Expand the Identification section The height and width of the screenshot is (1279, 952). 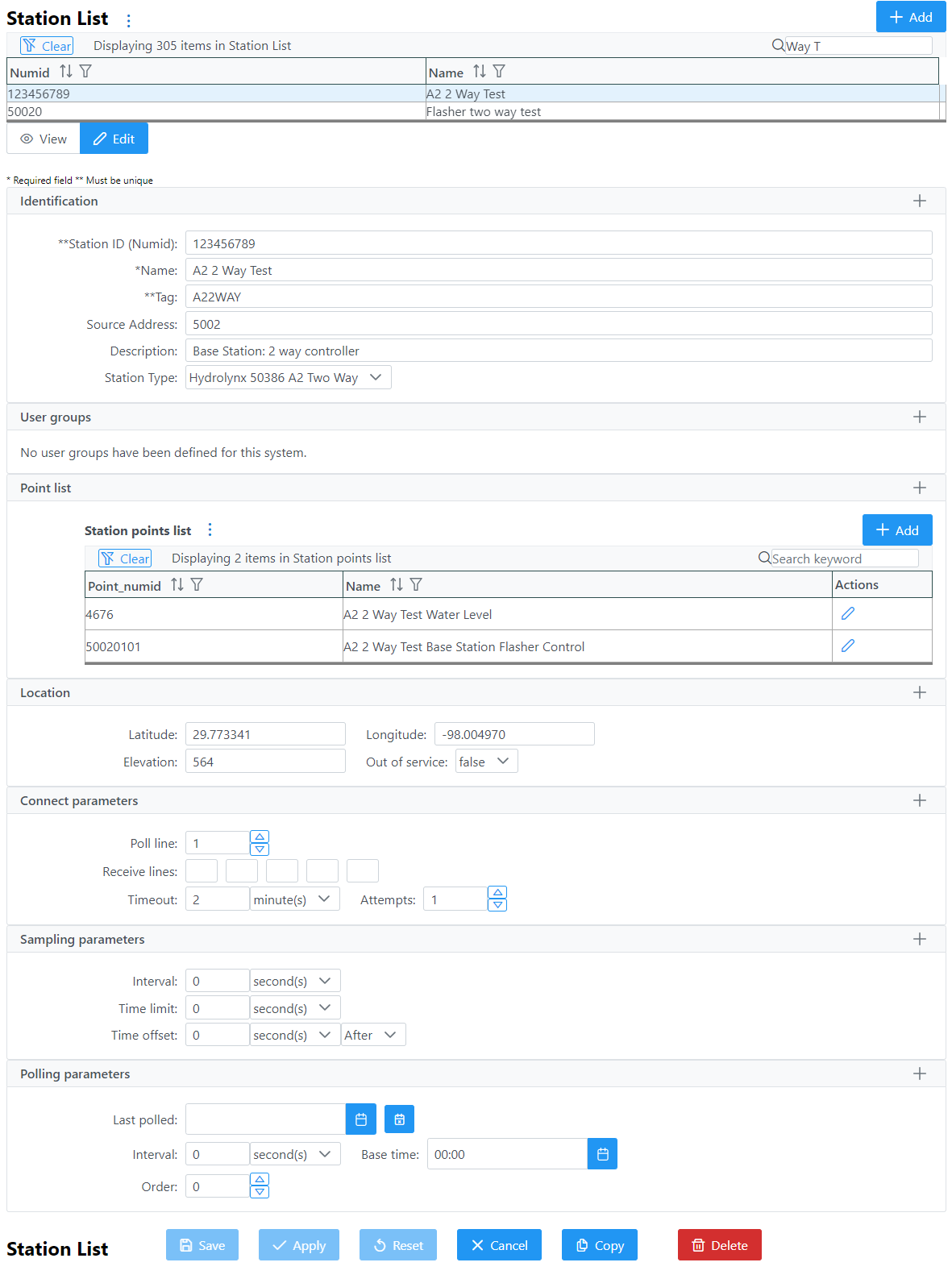919,201
